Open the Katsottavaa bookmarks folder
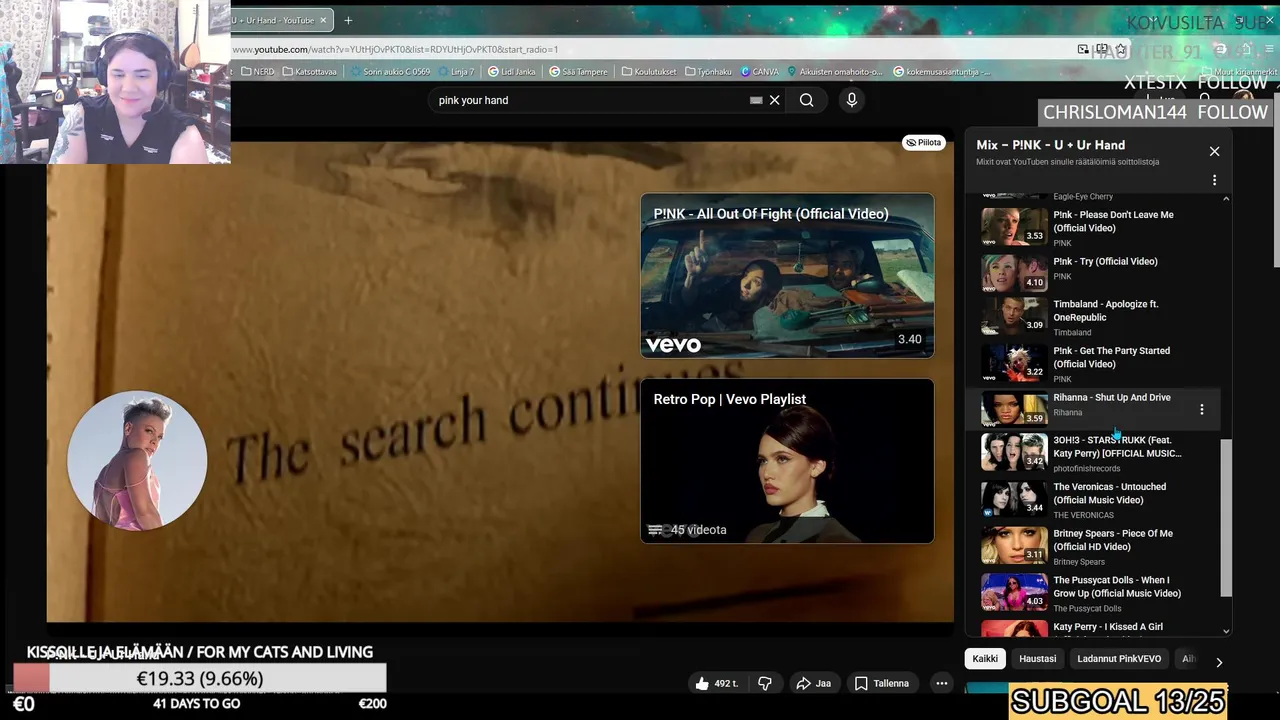1280x720 pixels. click(309, 72)
